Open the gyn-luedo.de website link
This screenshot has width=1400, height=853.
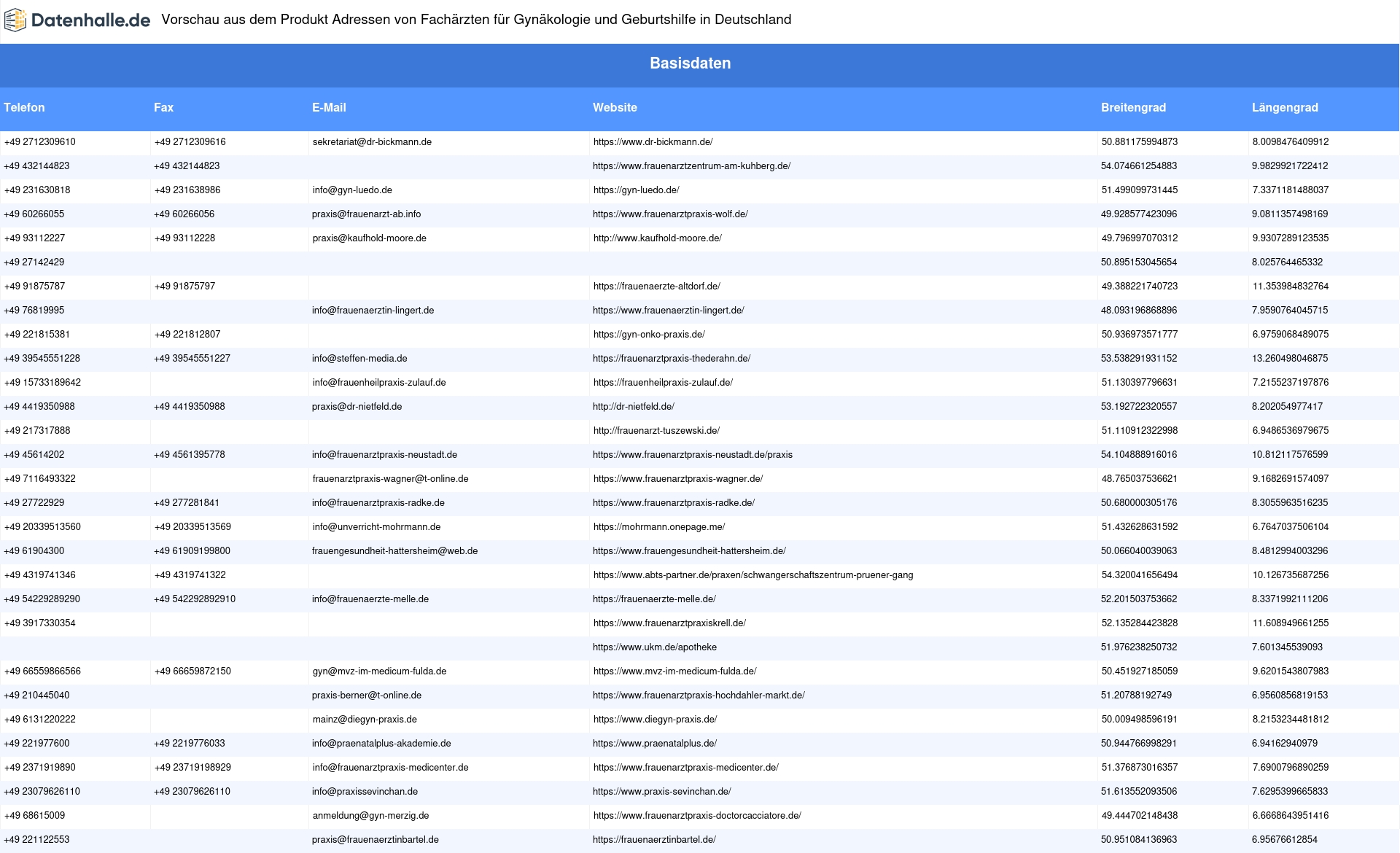pos(636,190)
